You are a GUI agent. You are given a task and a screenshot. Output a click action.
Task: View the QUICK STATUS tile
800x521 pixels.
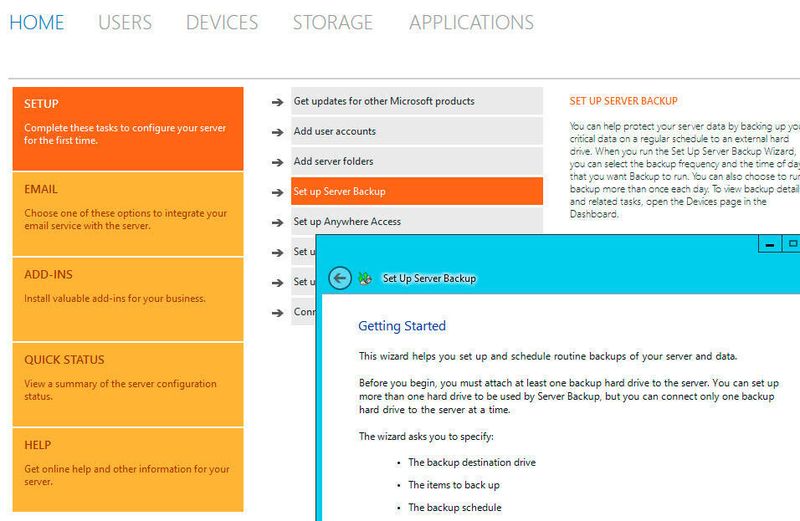coord(128,384)
